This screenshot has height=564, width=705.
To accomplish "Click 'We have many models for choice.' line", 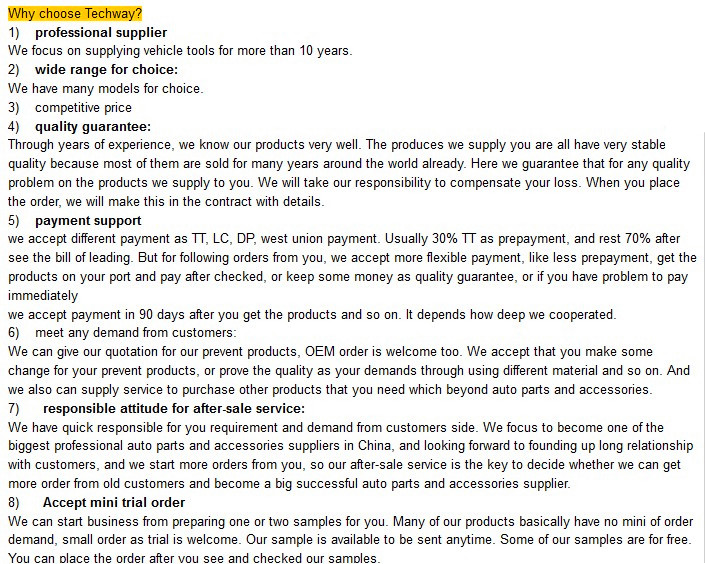I will (x=106, y=88).
